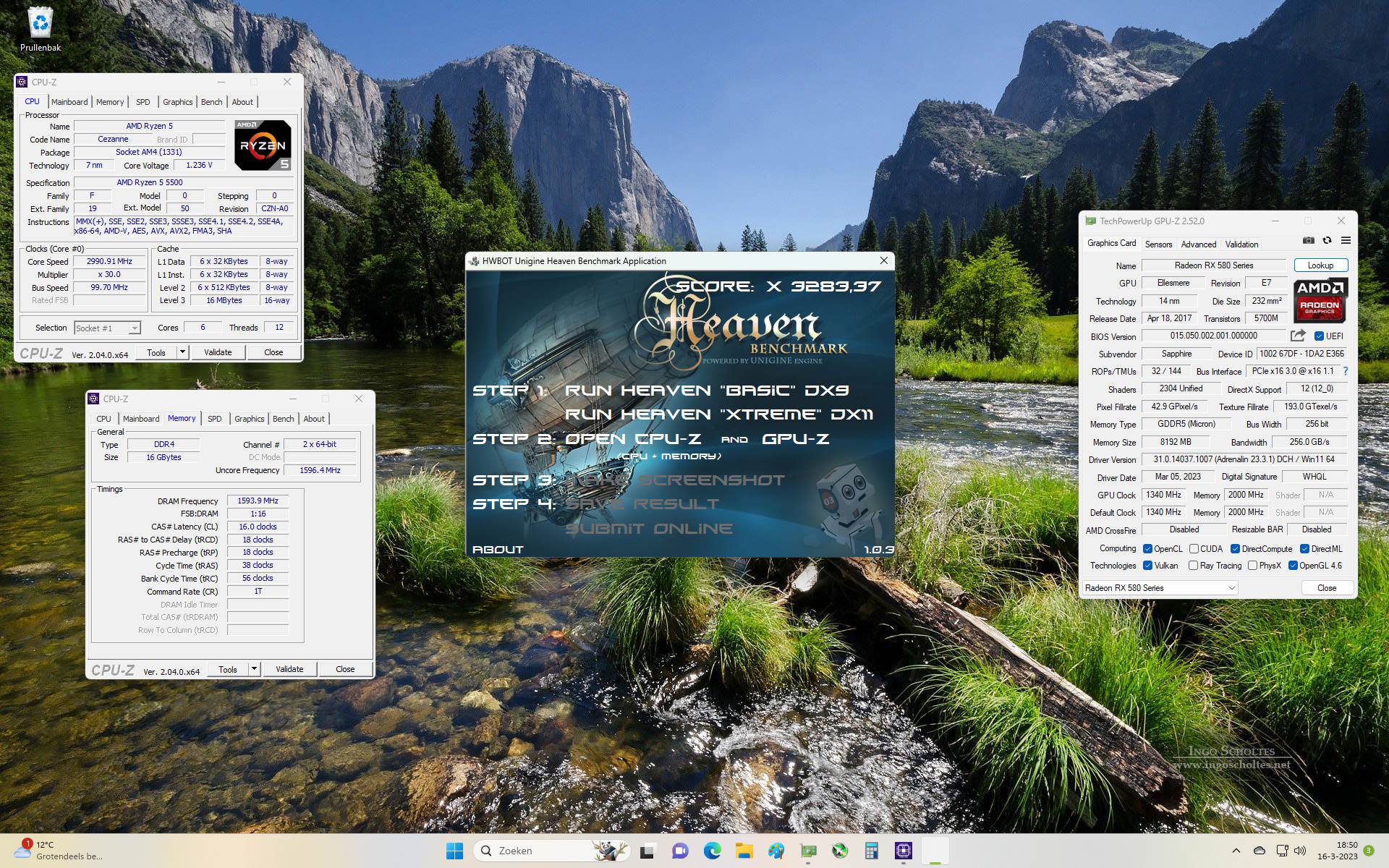The height and width of the screenshot is (868, 1389).
Task: Click Bus Interface question mark help
Action: [x=1346, y=371]
